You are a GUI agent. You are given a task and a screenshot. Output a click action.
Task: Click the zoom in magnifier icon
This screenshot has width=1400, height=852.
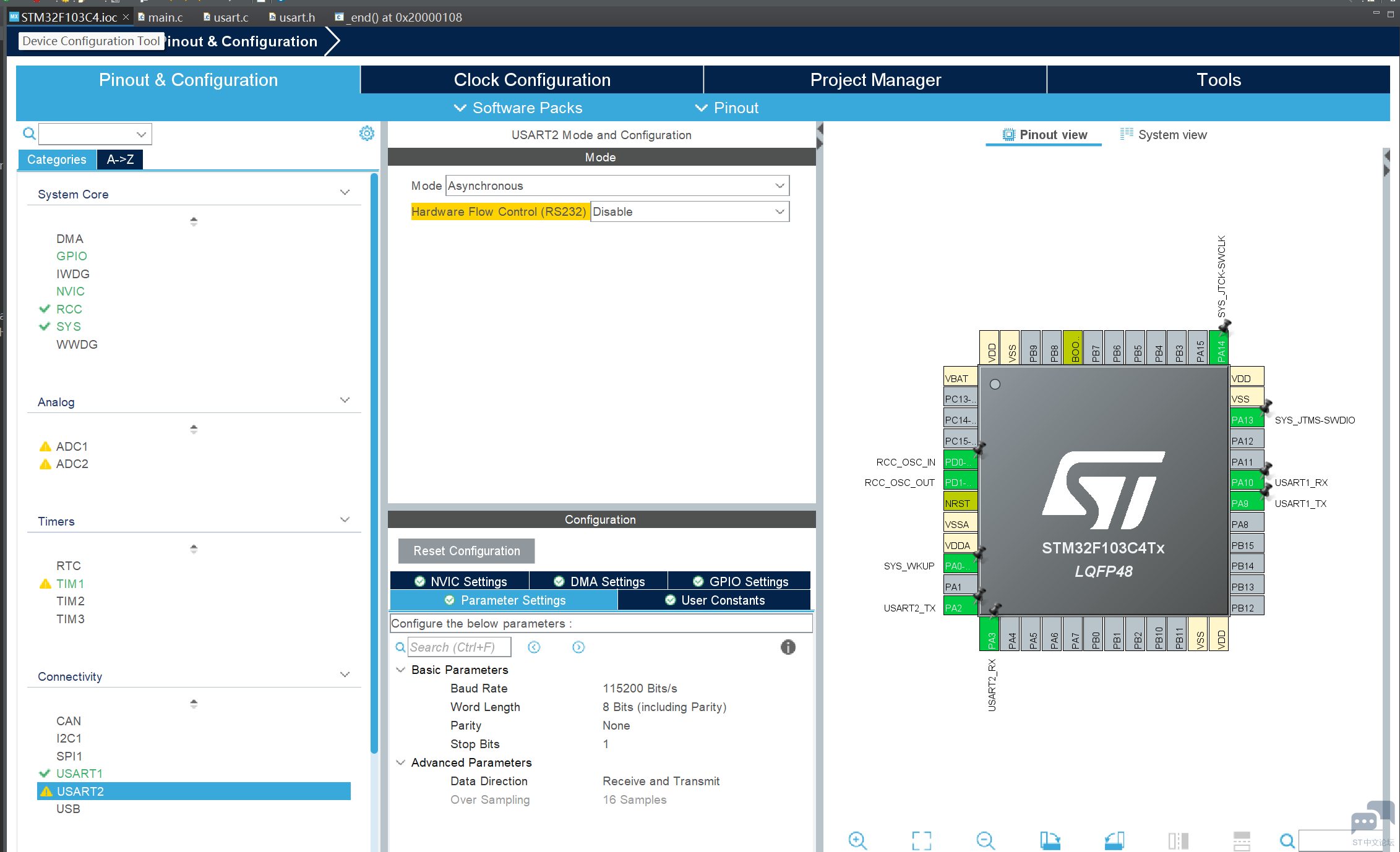tap(857, 840)
